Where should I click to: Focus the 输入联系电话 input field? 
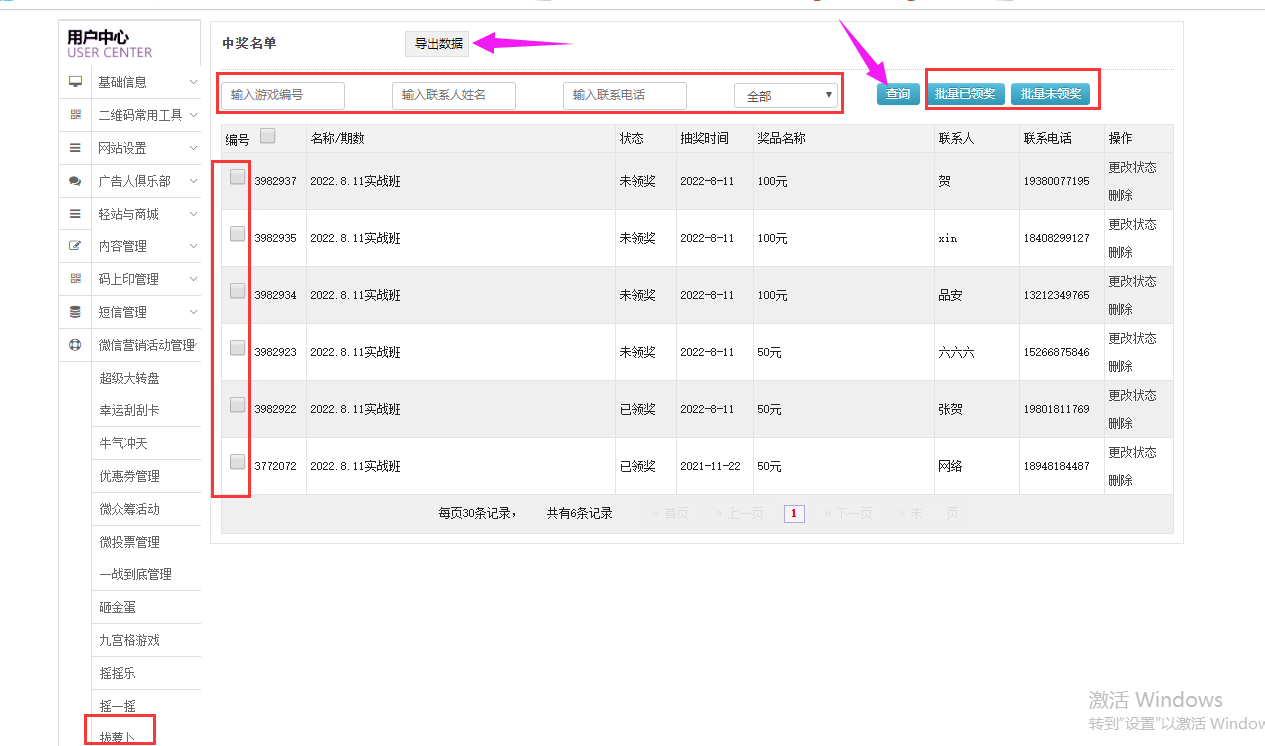pyautogui.click(x=624, y=95)
